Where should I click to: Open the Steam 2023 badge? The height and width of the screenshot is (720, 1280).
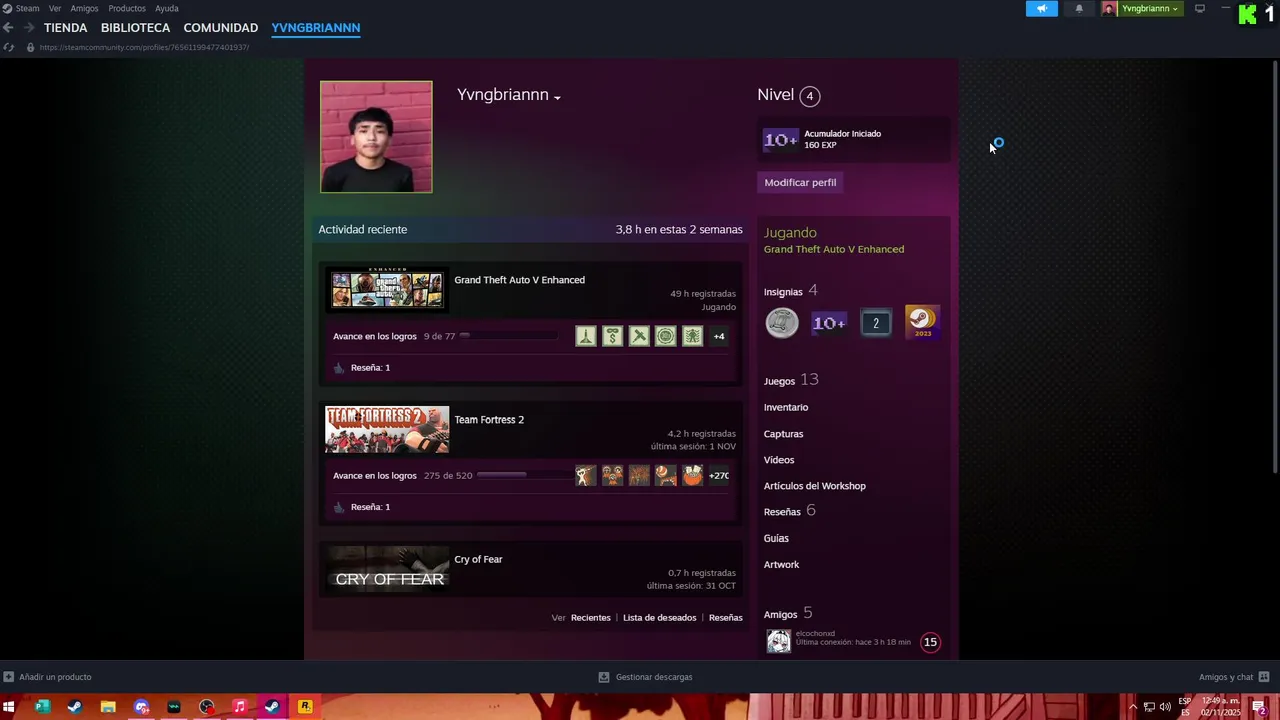[922, 322]
